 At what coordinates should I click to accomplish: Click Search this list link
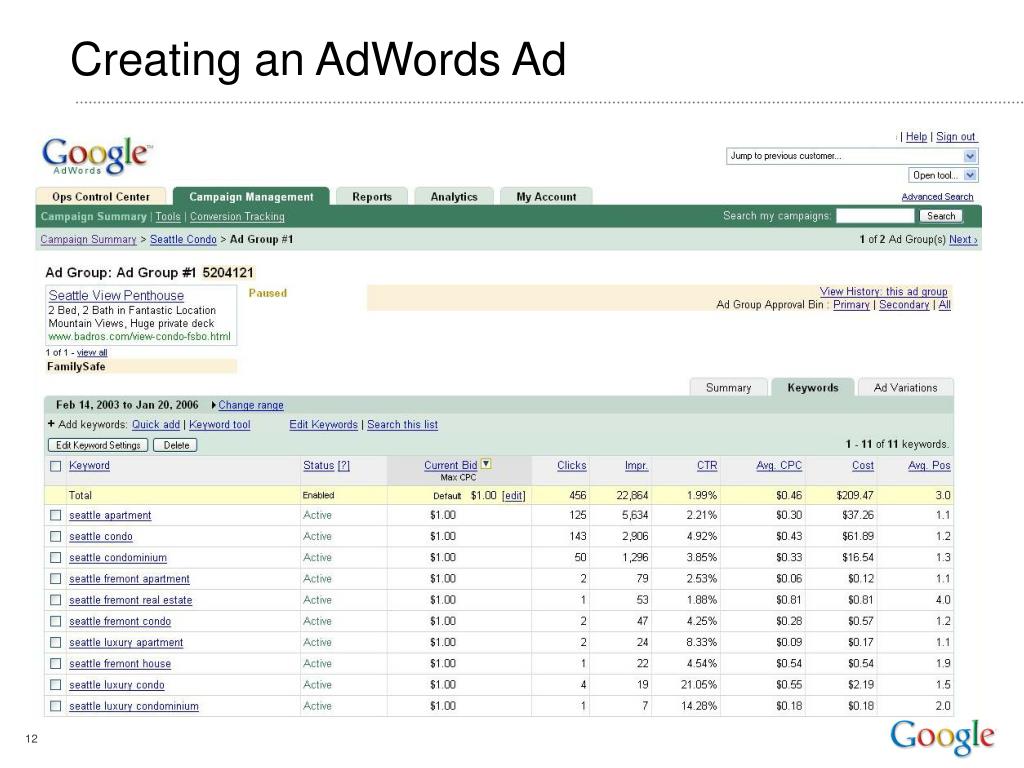[402, 424]
